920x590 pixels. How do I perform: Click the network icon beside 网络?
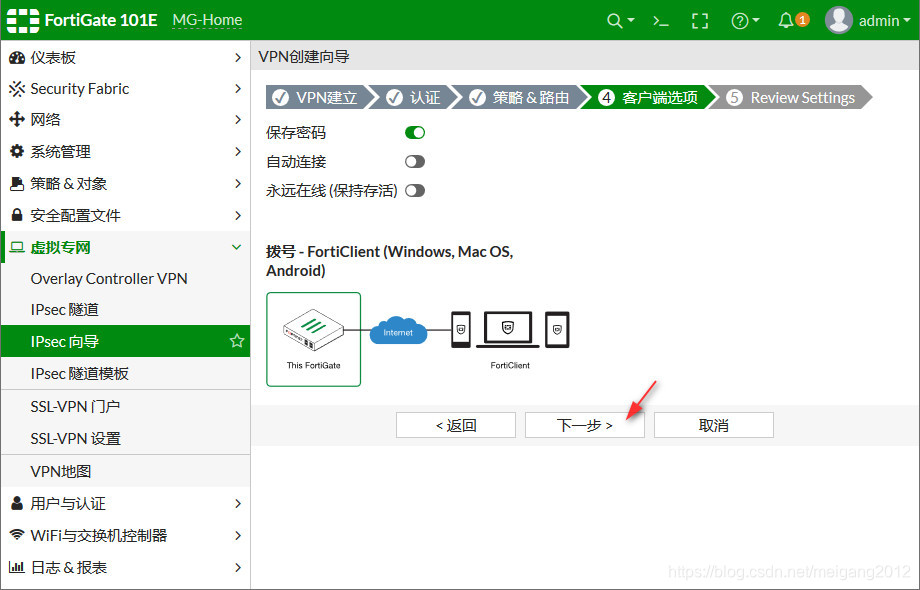(x=17, y=120)
